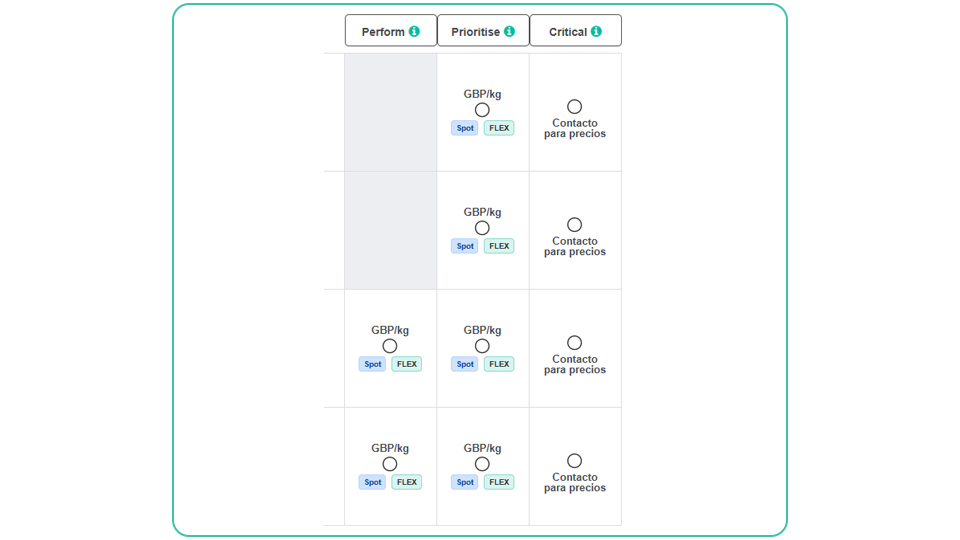This screenshot has height=540, width=960.
Task: Choose the first row Prioritise GBP/kg radio
Action: coord(482,110)
